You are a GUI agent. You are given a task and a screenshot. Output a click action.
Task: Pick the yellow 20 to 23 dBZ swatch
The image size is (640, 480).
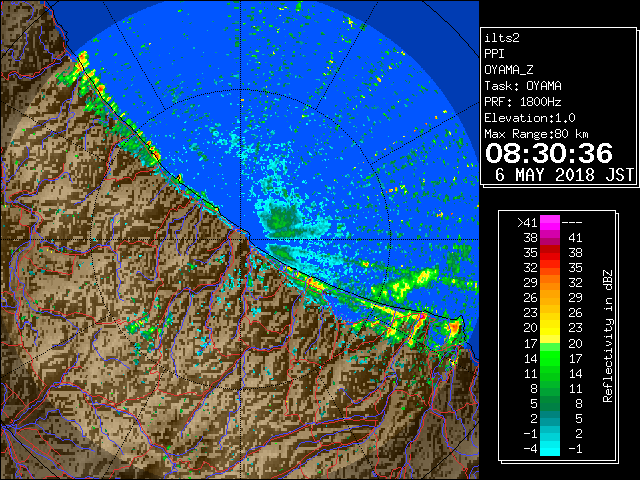550,328
